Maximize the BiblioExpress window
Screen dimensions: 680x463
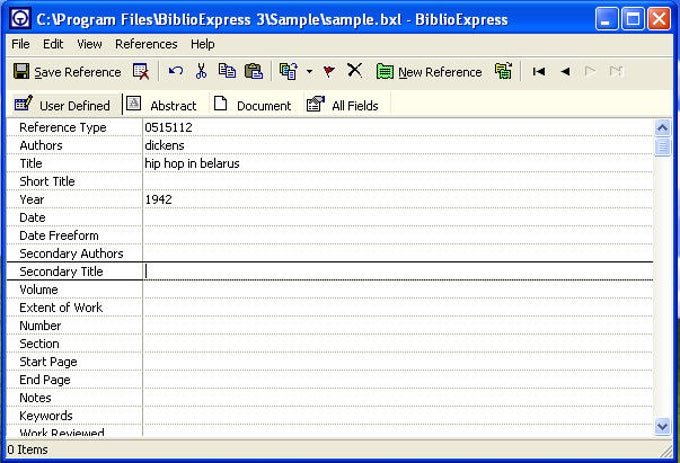[x=633, y=19]
